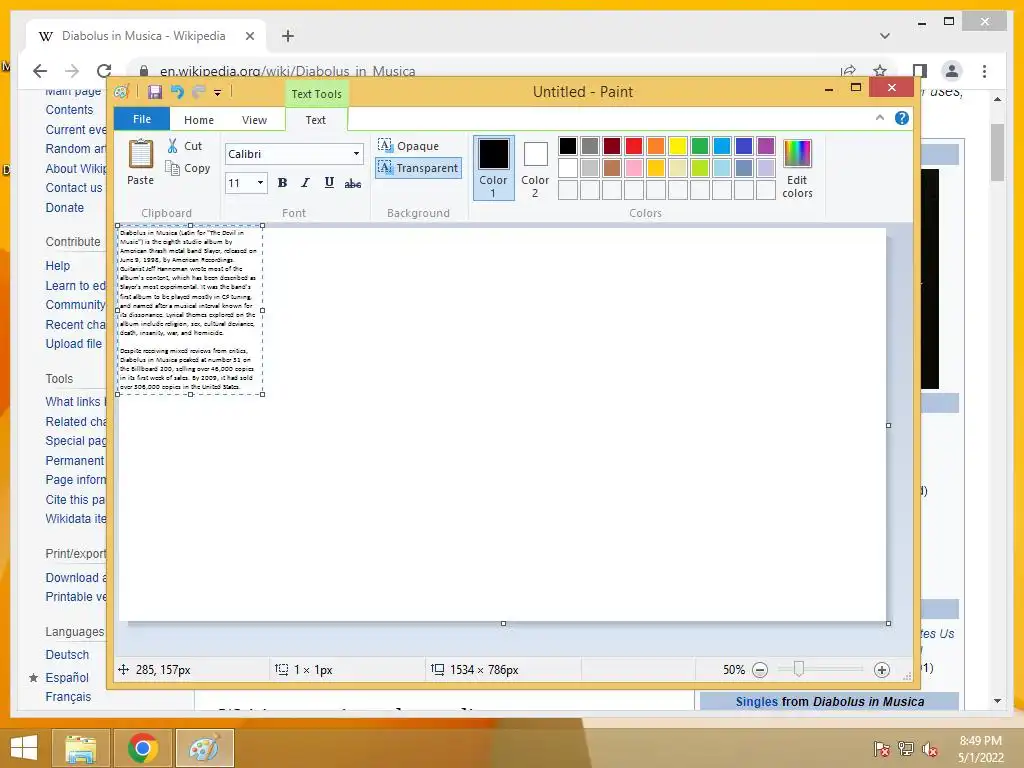This screenshot has height=768, width=1024.
Task: Open the File menu in Paint
Action: coord(142,119)
